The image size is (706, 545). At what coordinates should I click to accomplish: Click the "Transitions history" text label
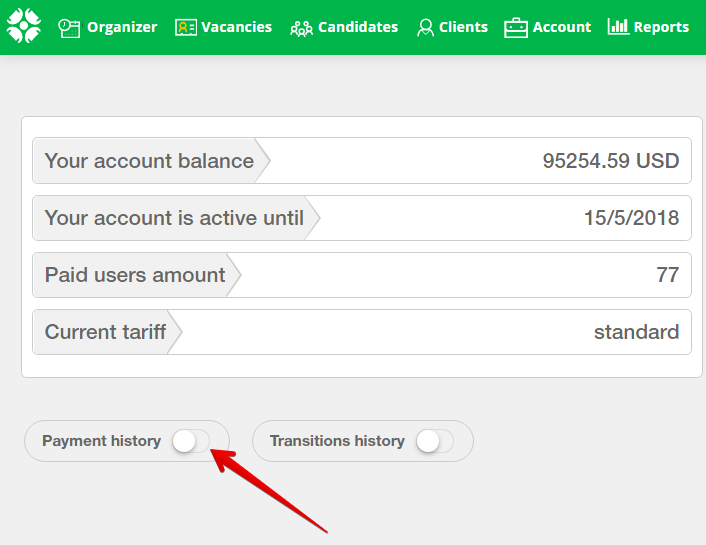pyautogui.click(x=337, y=441)
